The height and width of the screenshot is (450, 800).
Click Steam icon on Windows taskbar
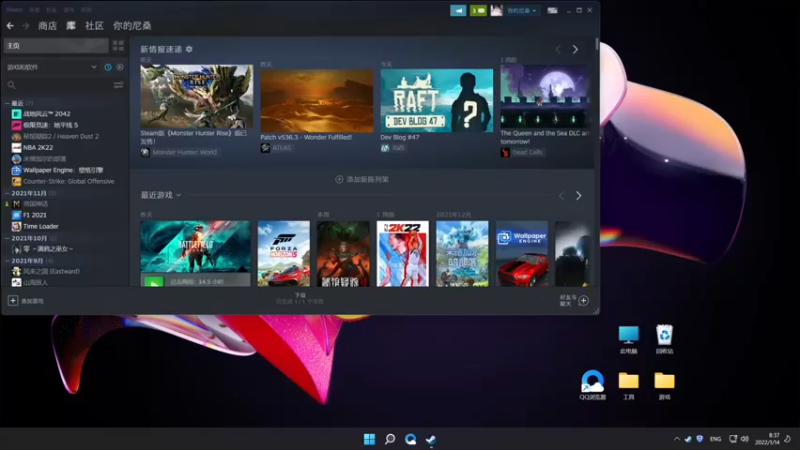click(431, 439)
